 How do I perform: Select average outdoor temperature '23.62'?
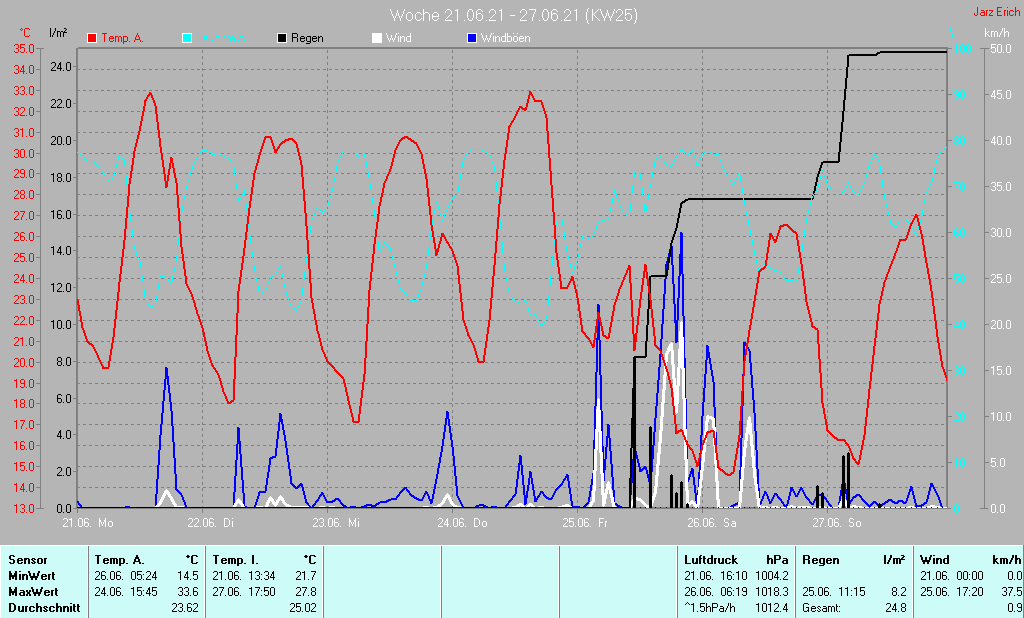click(x=184, y=608)
